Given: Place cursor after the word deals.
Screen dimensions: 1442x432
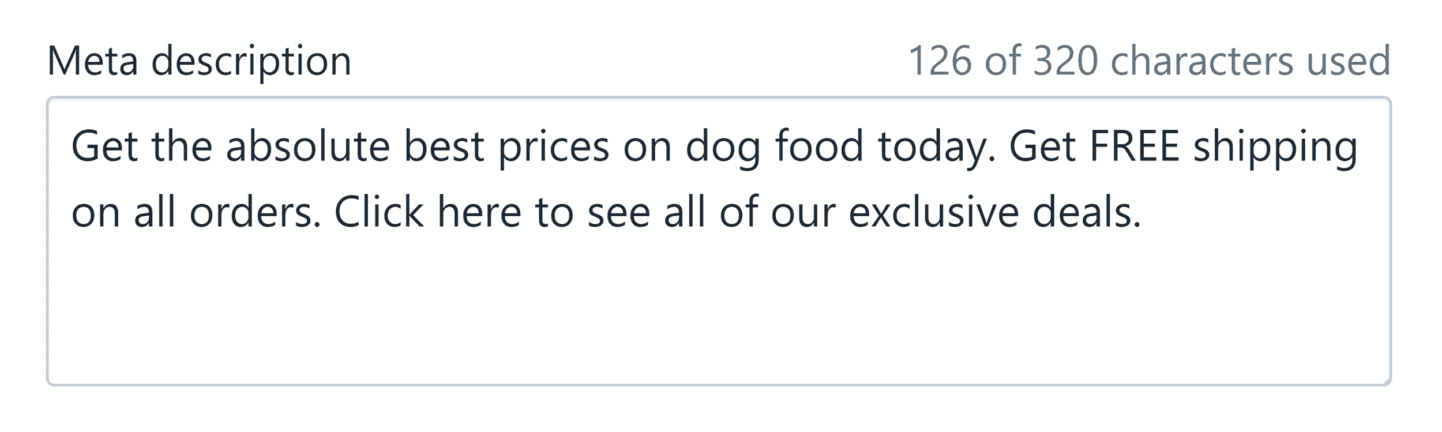Looking at the screenshot, I should 1142,213.
